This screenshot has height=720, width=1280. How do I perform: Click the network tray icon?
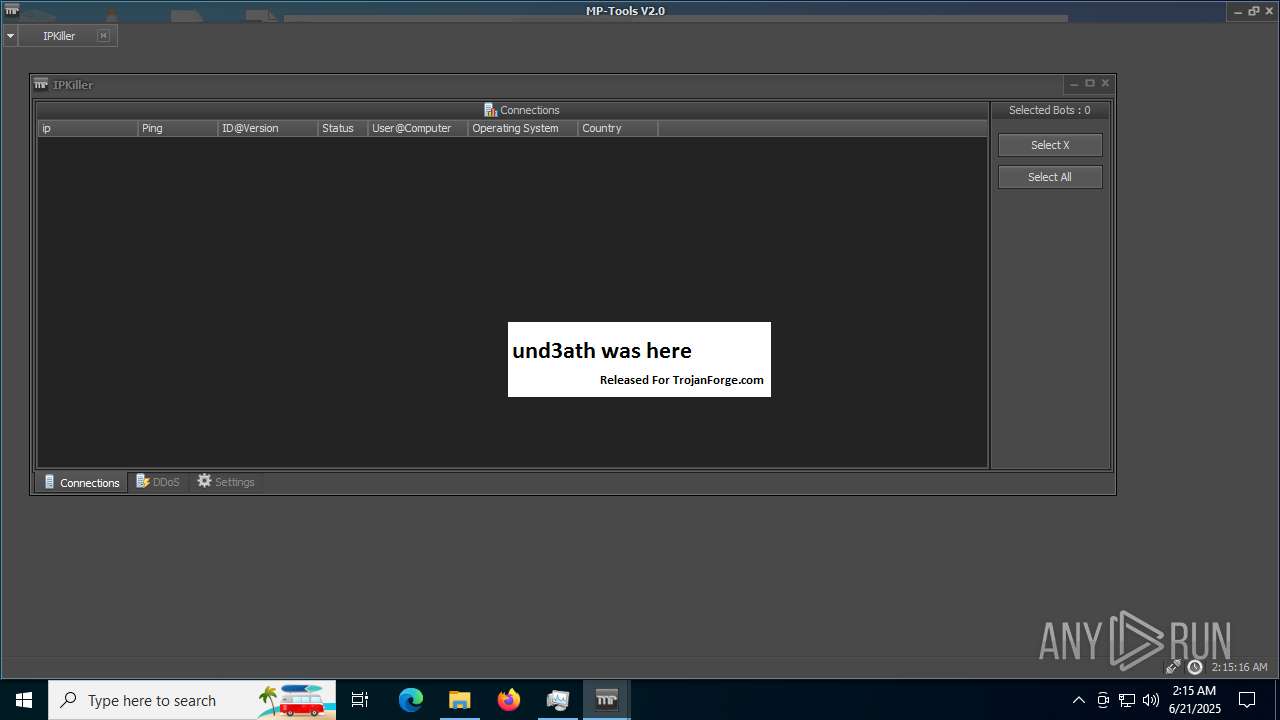pos(1127,700)
